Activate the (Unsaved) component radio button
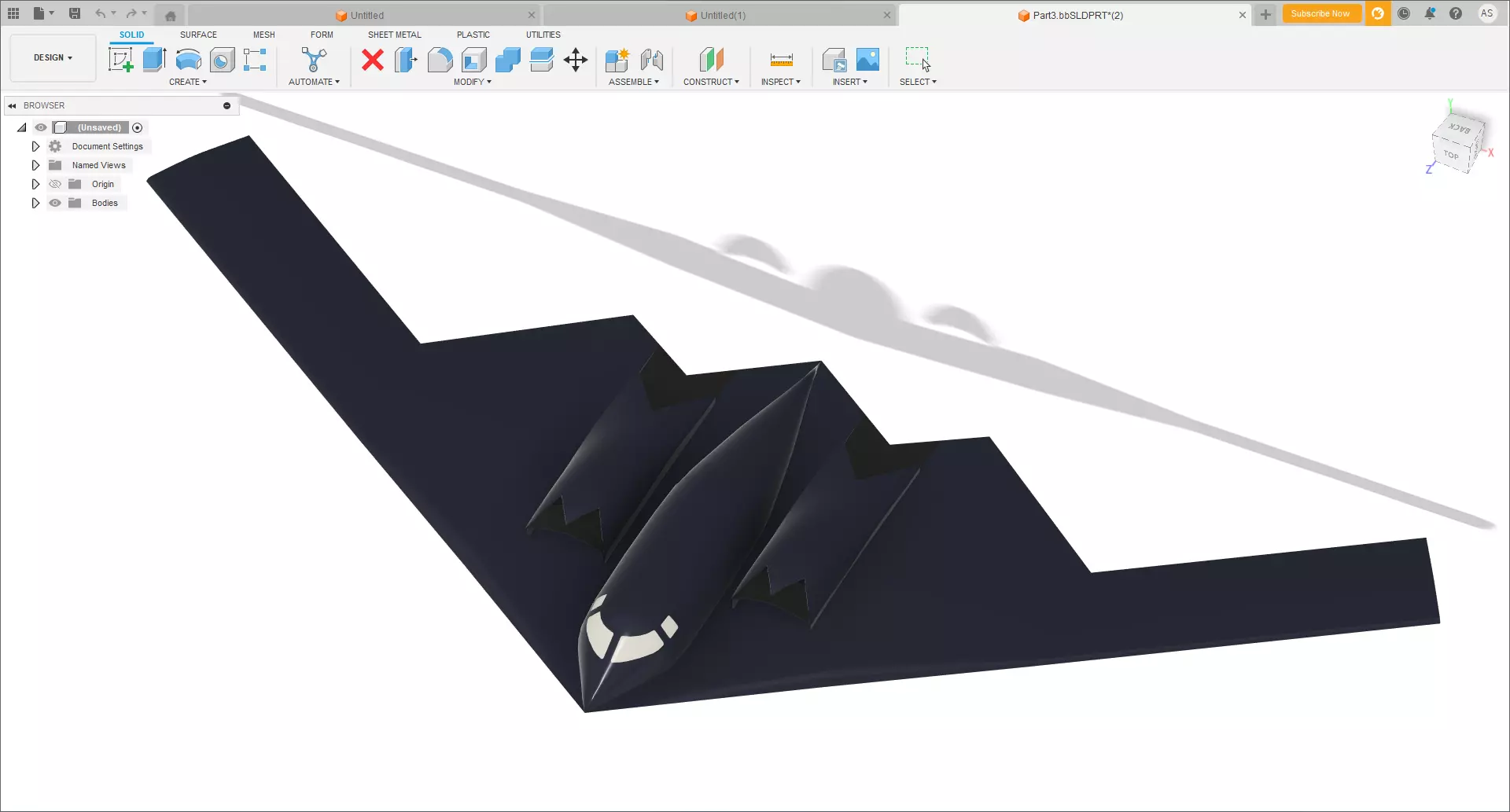Viewport: 1510px width, 812px height. (138, 127)
